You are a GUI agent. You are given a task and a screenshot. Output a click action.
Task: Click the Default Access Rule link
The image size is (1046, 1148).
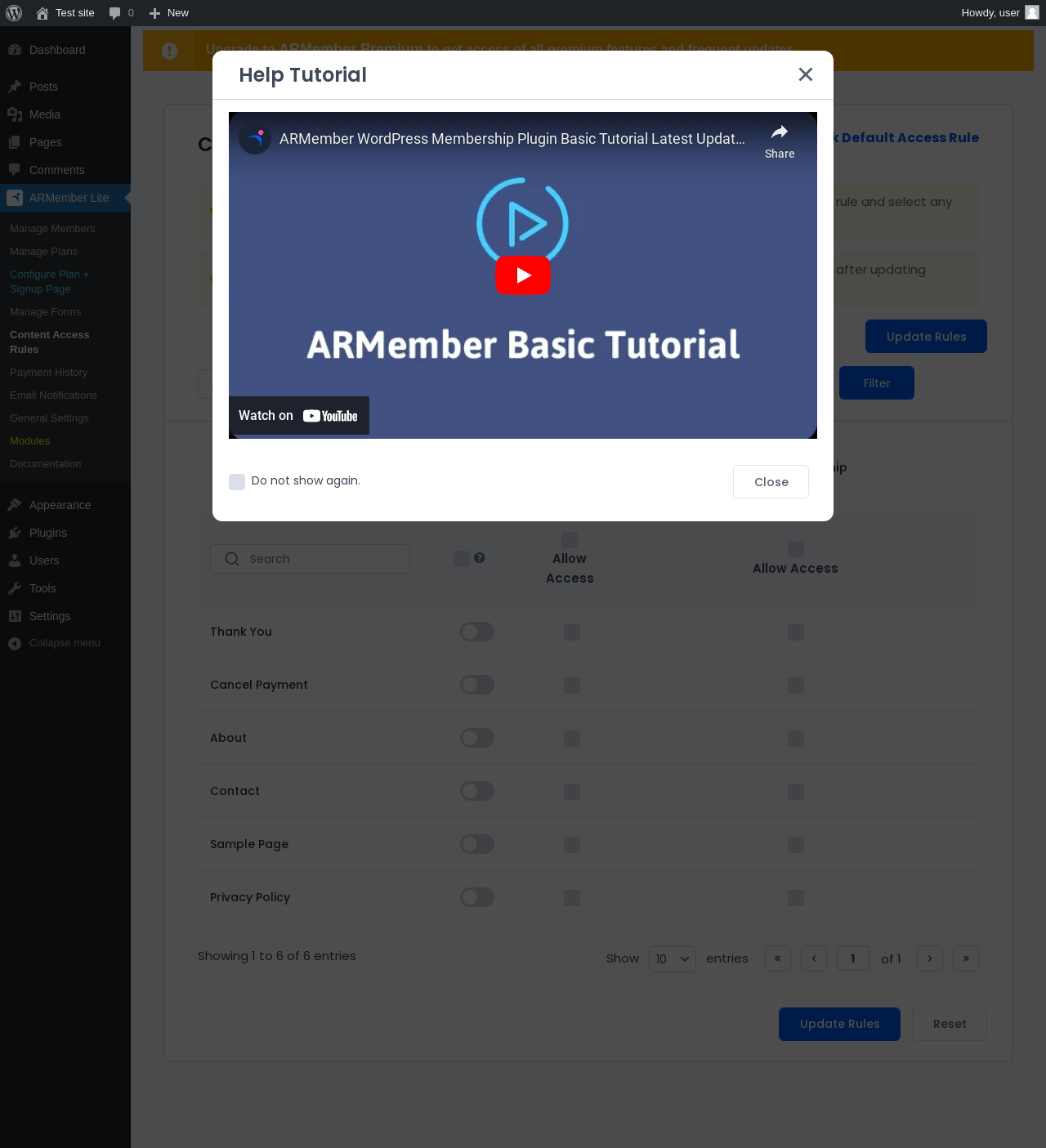(906, 138)
